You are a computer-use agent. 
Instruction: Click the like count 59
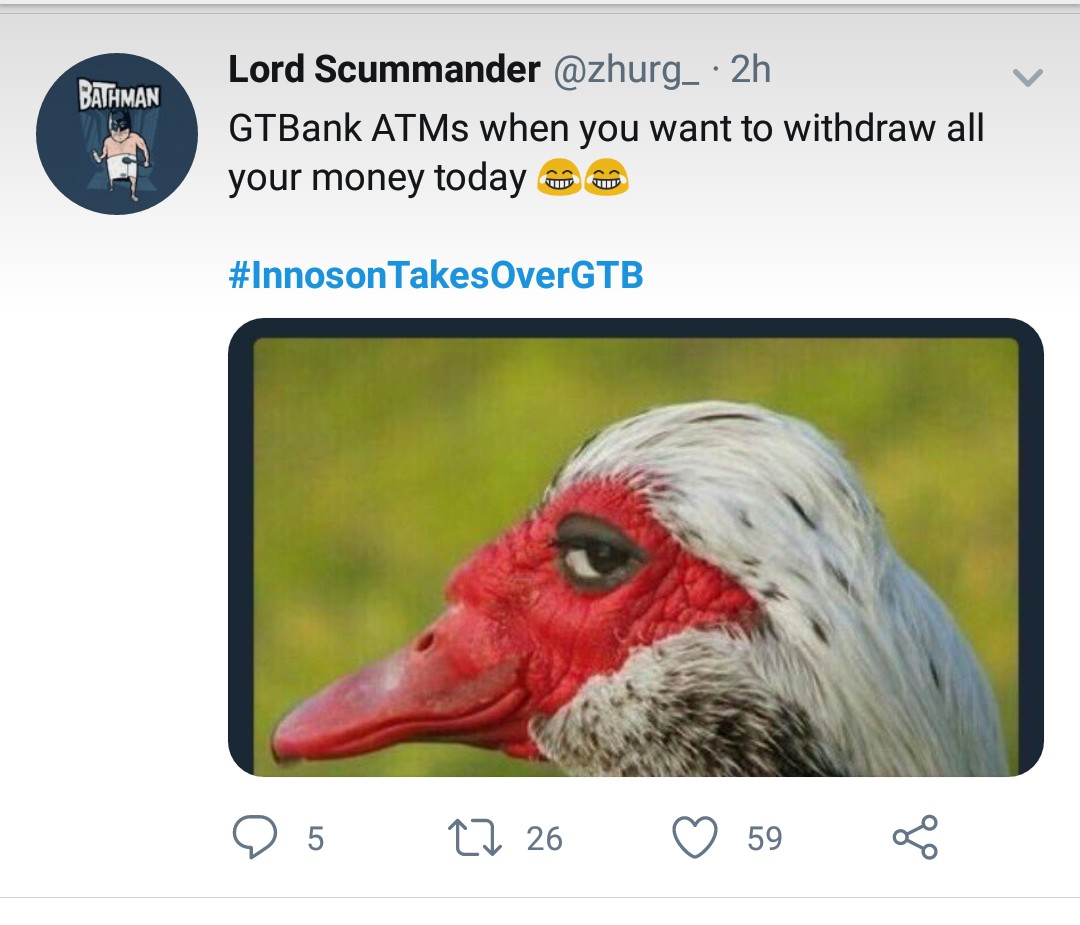765,838
